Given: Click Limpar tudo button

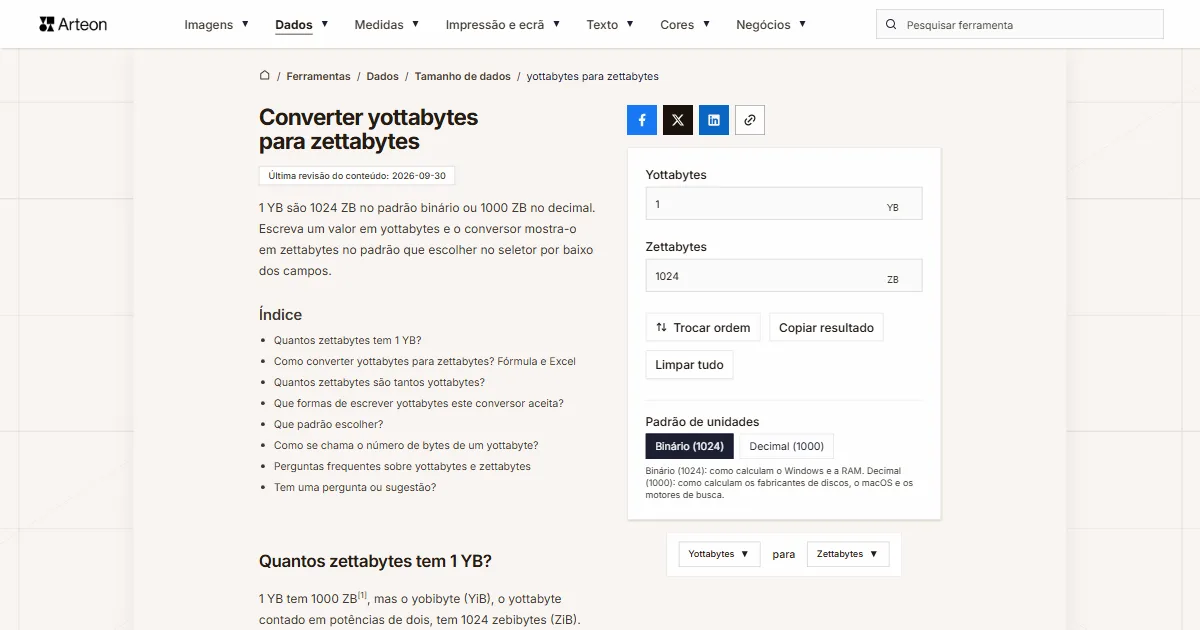Looking at the screenshot, I should point(690,365).
